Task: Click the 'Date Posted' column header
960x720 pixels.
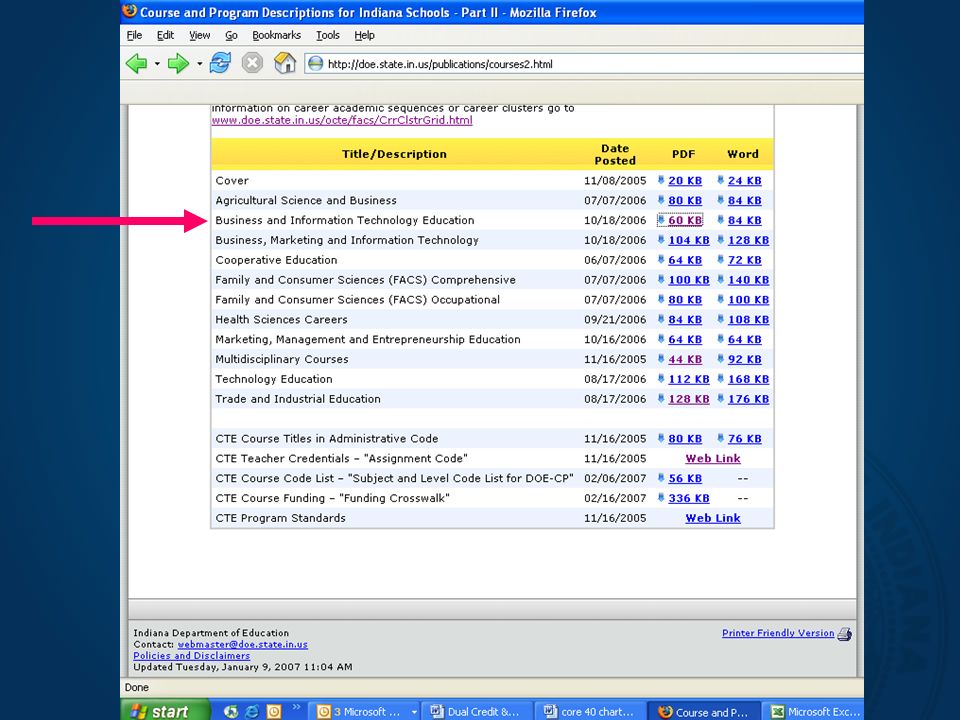Action: [x=615, y=154]
